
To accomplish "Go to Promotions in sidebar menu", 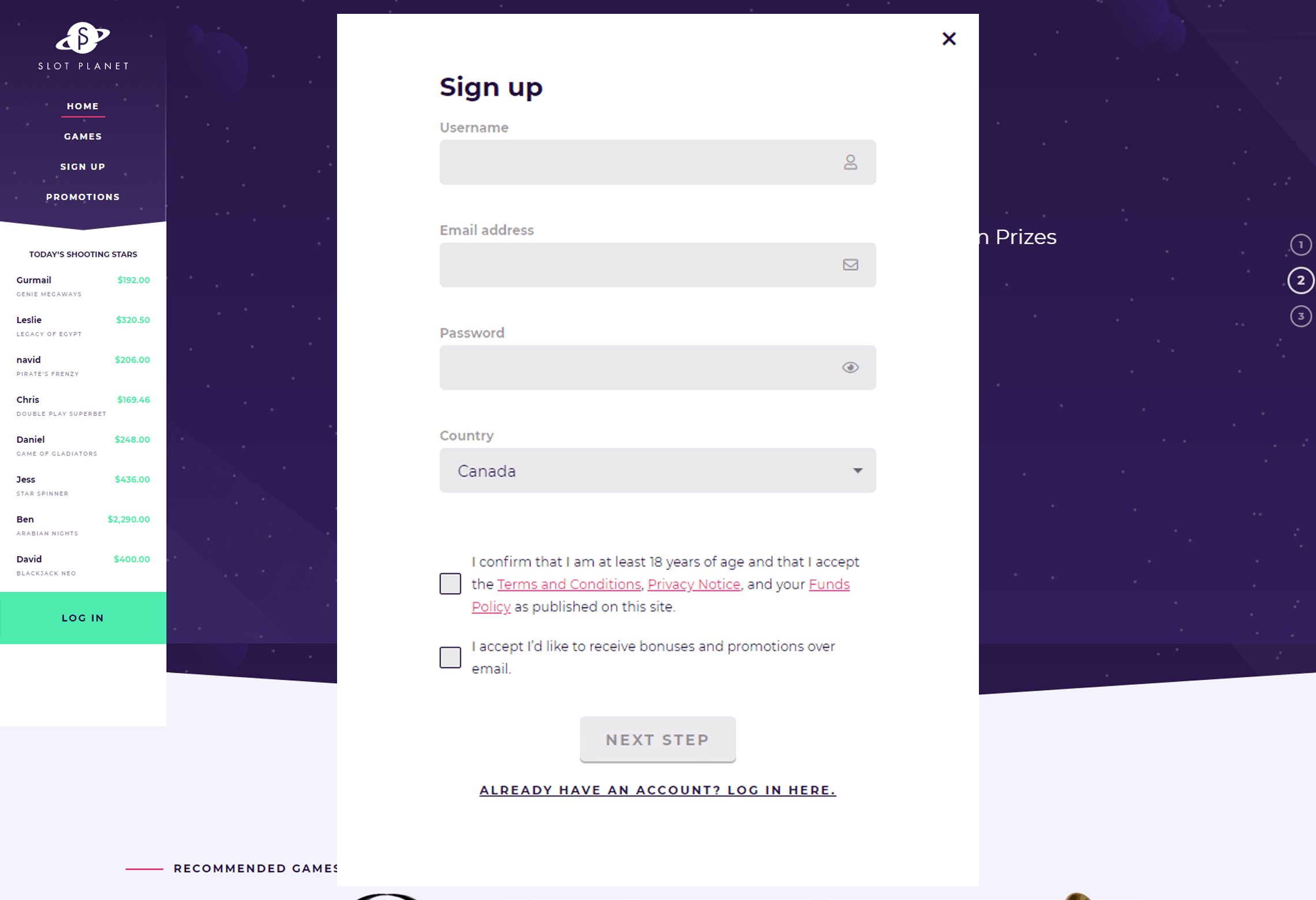I will 83,197.
